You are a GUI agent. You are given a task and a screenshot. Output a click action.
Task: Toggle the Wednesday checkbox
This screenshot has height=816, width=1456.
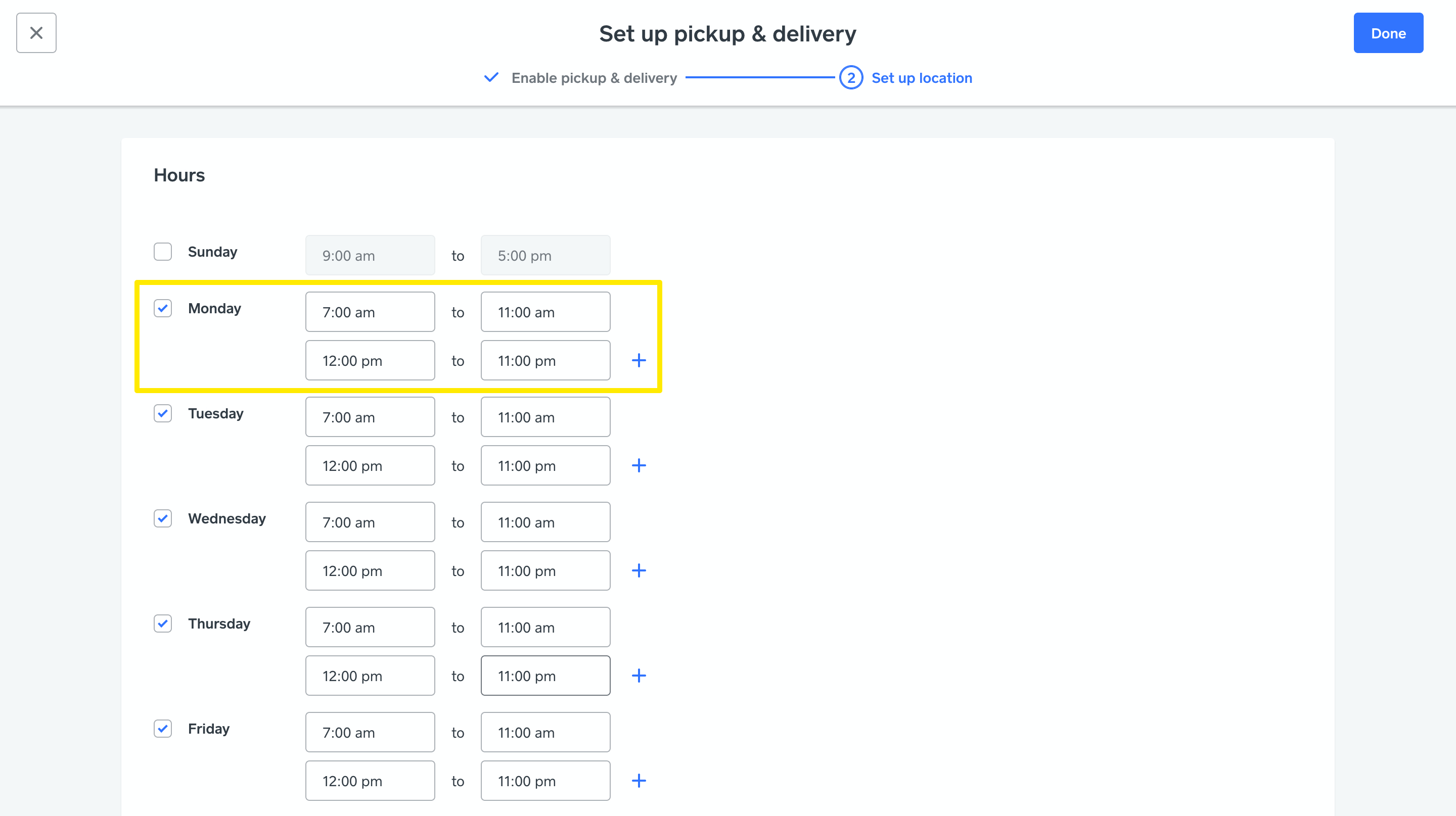pos(163,518)
